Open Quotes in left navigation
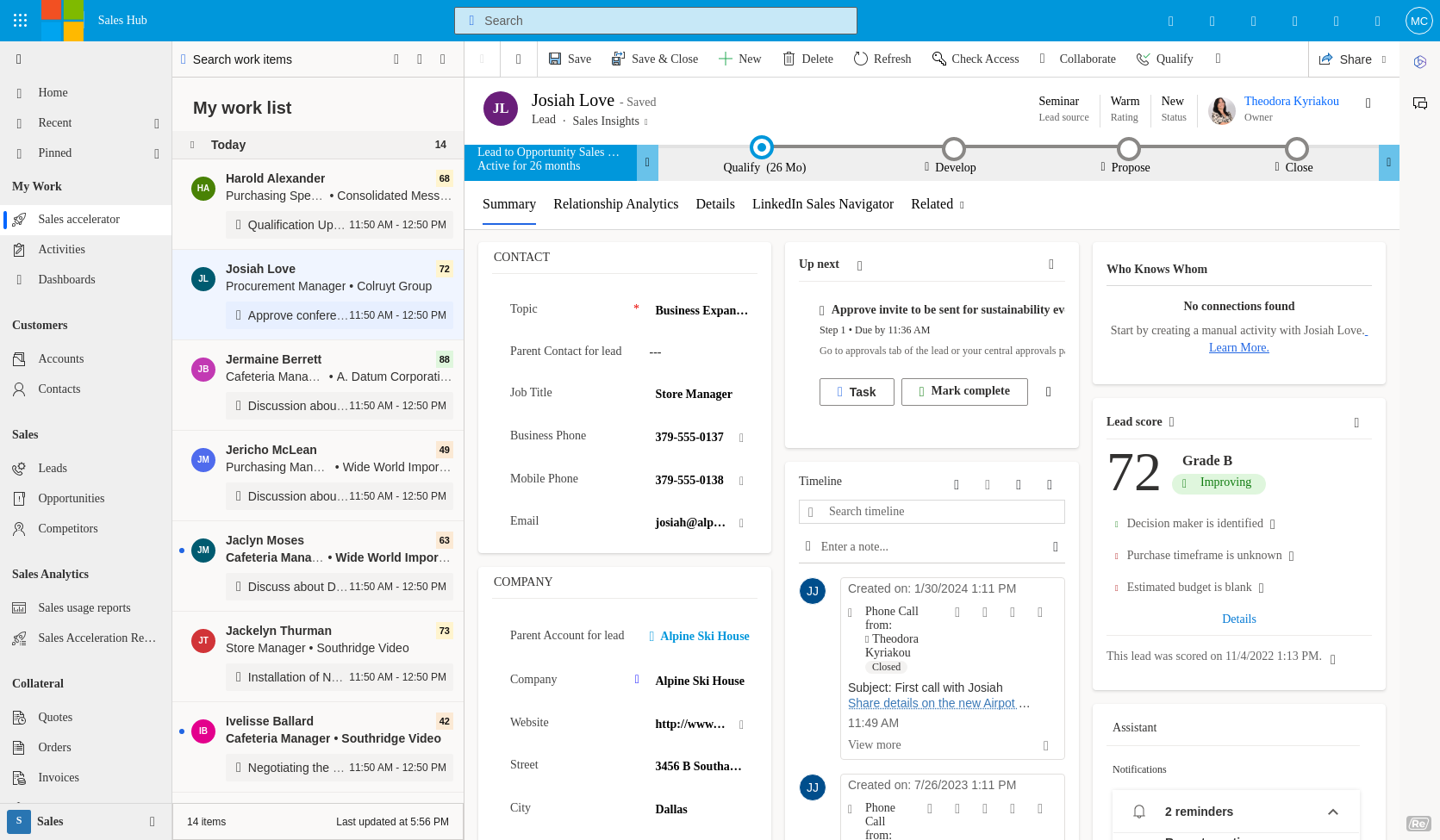Image resolution: width=1440 pixels, height=840 pixels. [86, 717]
